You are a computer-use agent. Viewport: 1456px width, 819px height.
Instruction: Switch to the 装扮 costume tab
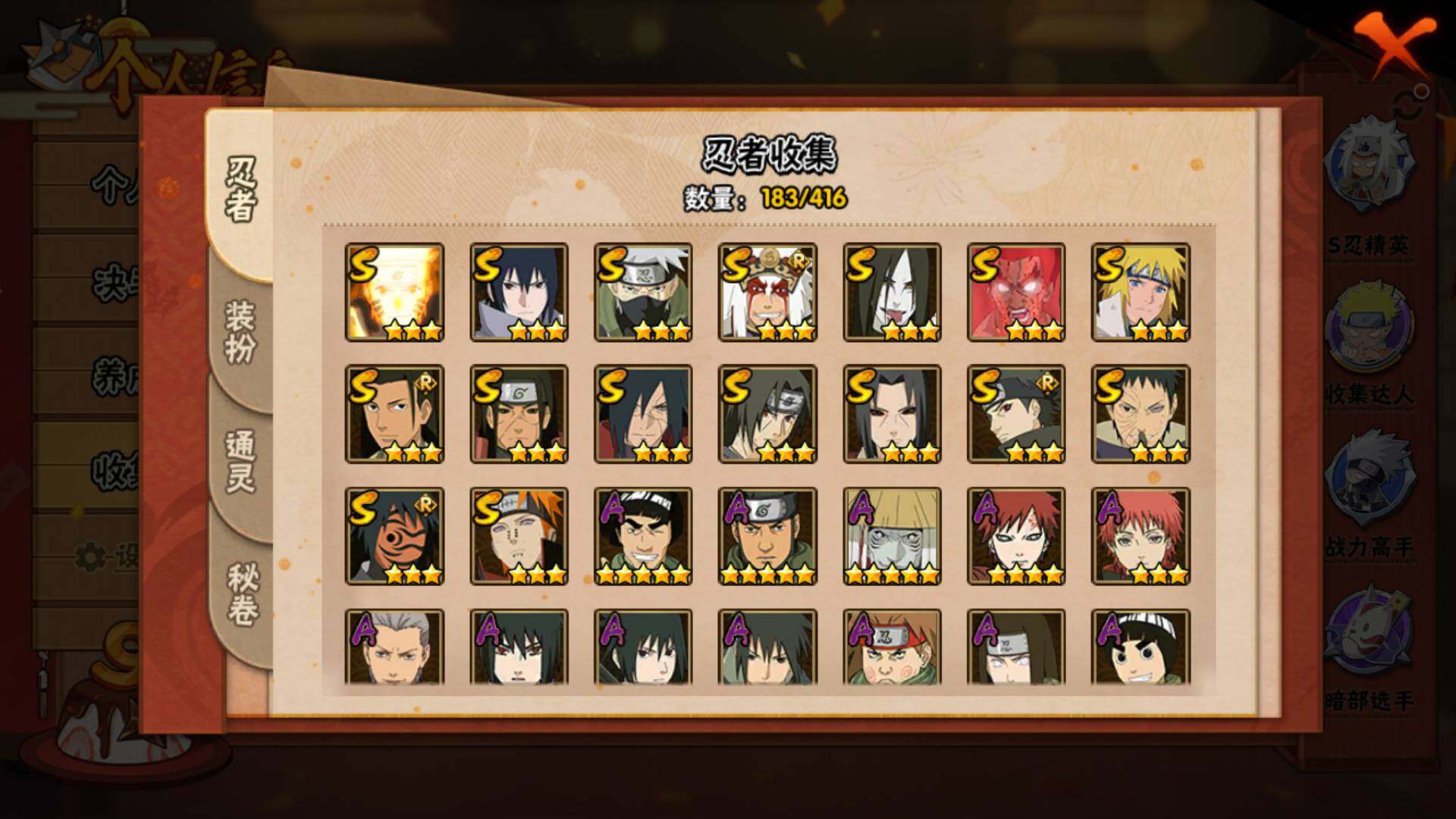(x=240, y=332)
